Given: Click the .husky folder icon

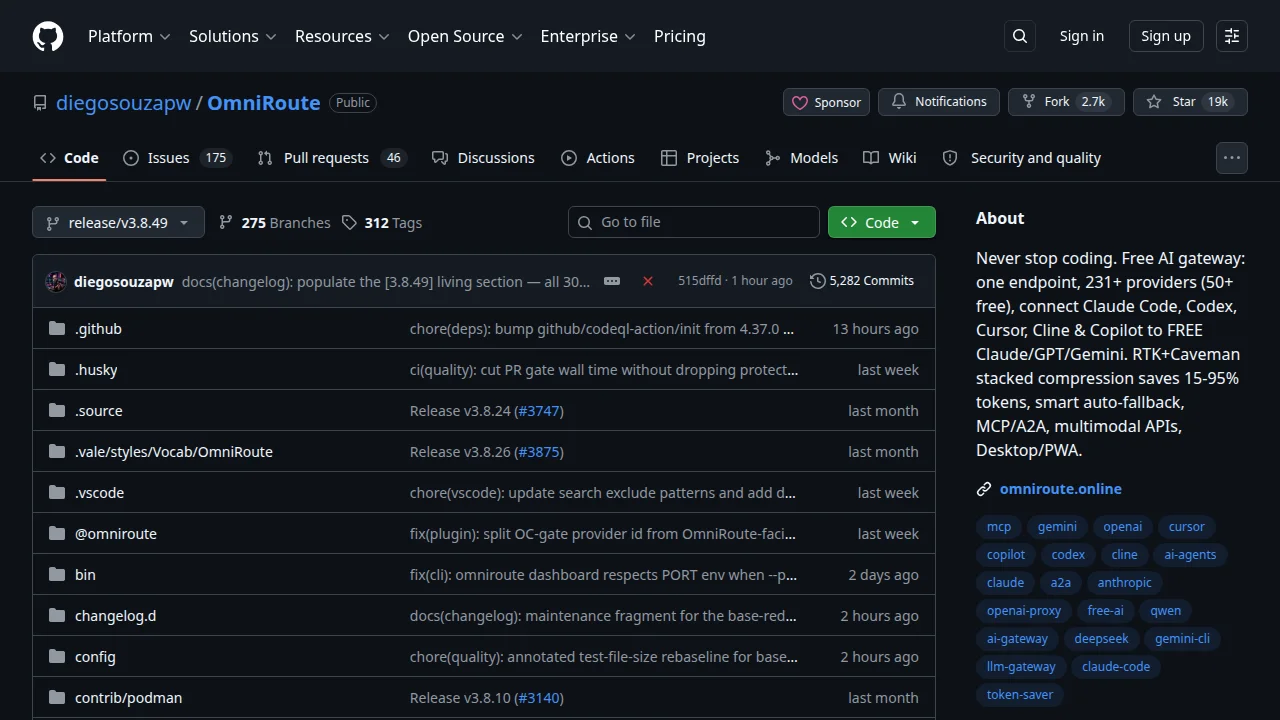Looking at the screenshot, I should pyautogui.click(x=57, y=370).
